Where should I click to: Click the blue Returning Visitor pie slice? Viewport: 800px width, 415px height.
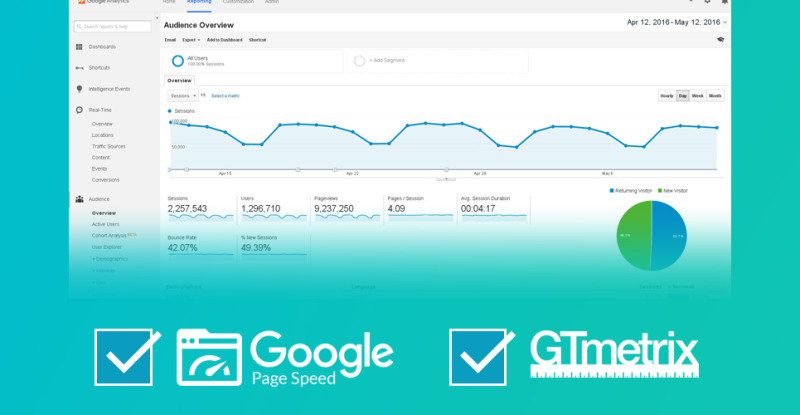671,236
